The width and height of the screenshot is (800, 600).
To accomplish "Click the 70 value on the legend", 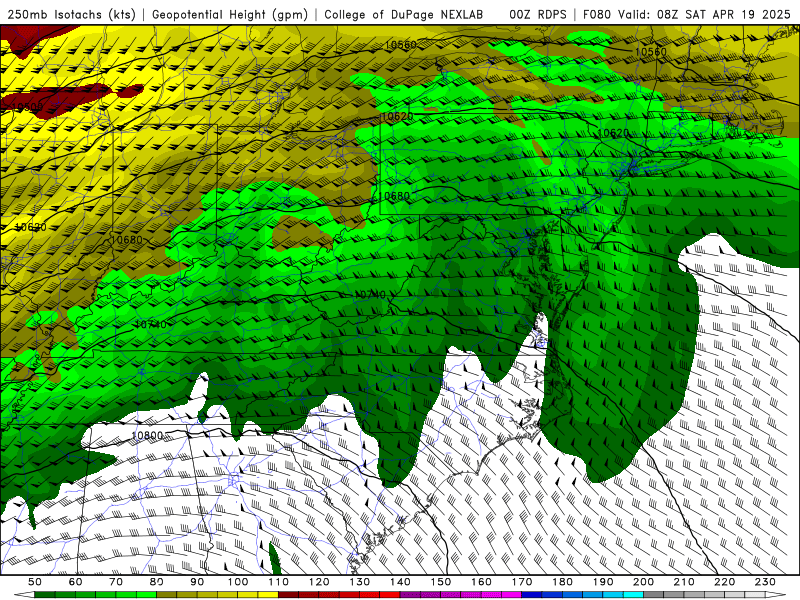I will point(116,582).
